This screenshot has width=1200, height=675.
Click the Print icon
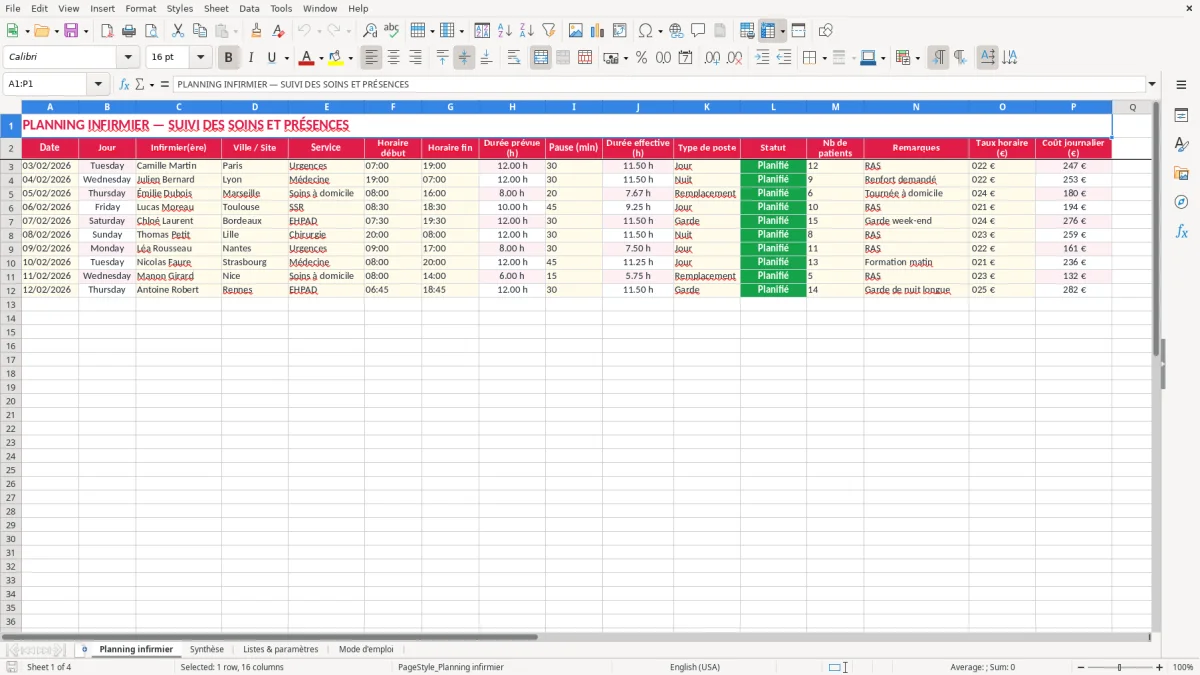[x=129, y=31]
